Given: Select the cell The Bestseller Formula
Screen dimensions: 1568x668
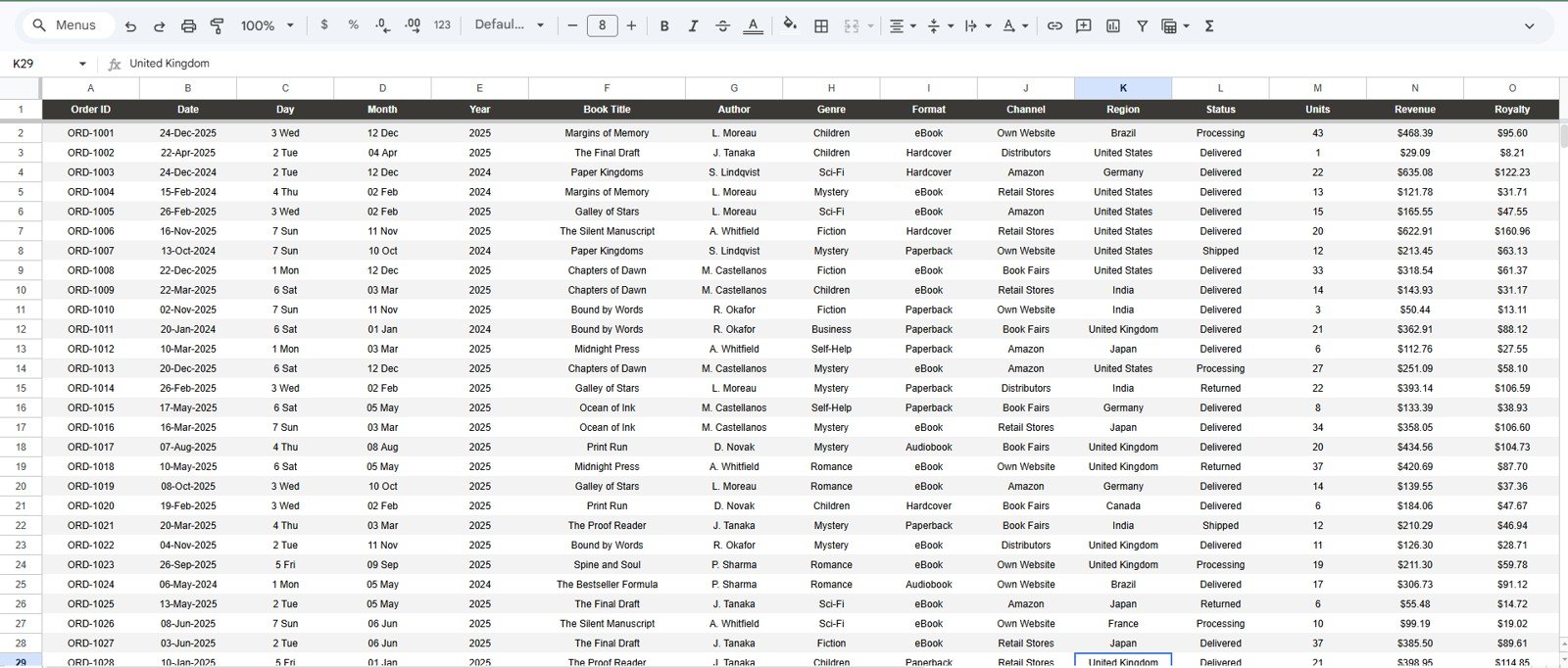Looking at the screenshot, I should point(607,585).
